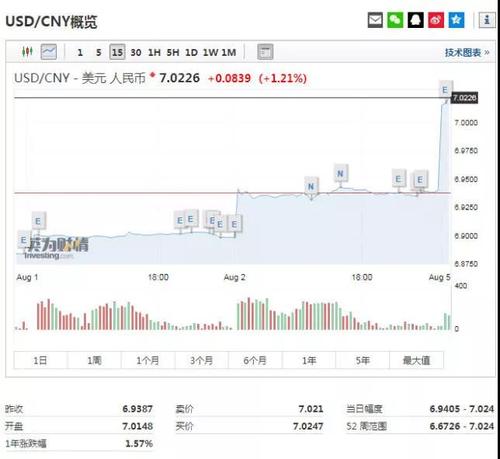Add to Qzone favorites star icon
The height and width of the screenshot is (459, 500).
point(456,20)
